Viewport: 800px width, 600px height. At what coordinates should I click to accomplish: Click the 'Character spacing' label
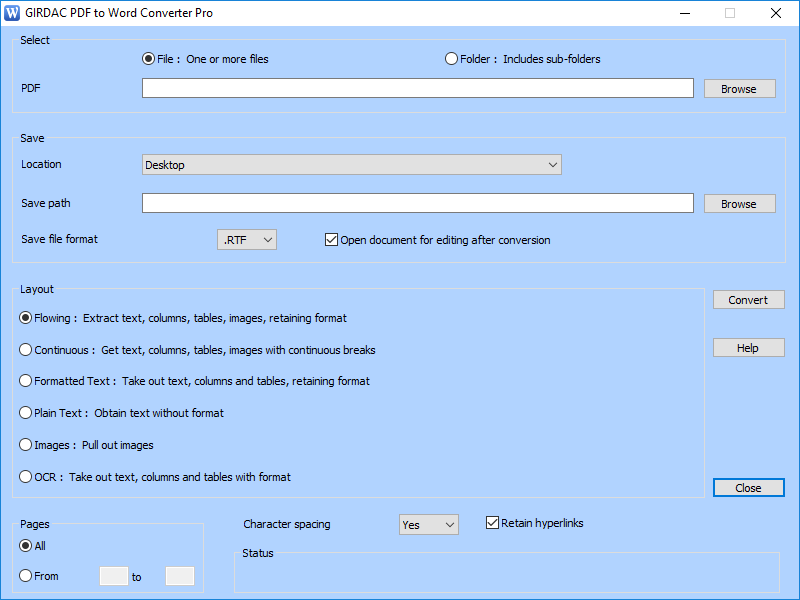[x=287, y=524]
